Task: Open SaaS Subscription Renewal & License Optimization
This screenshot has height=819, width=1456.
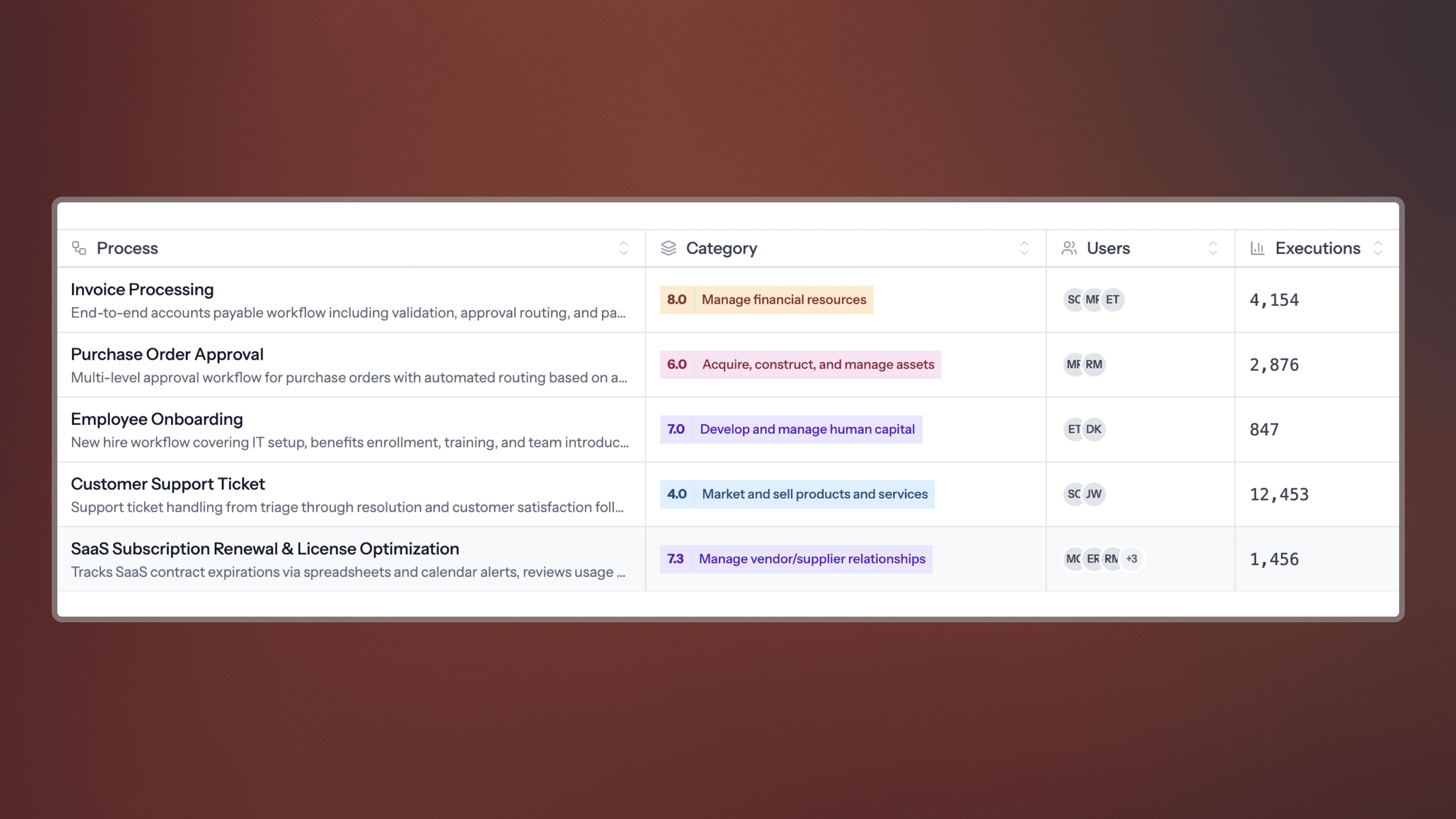Action: 264,549
